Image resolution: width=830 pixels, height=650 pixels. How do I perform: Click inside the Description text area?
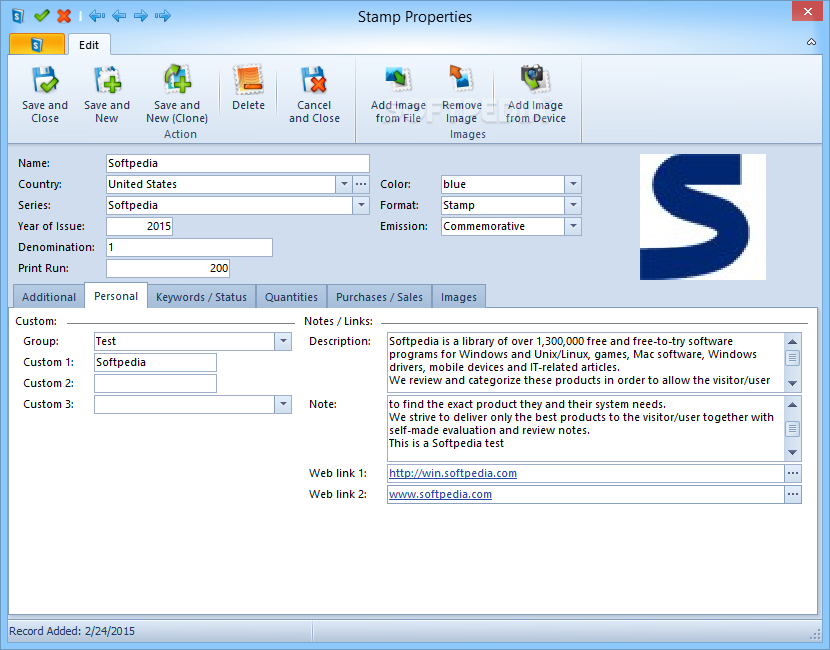click(x=585, y=362)
